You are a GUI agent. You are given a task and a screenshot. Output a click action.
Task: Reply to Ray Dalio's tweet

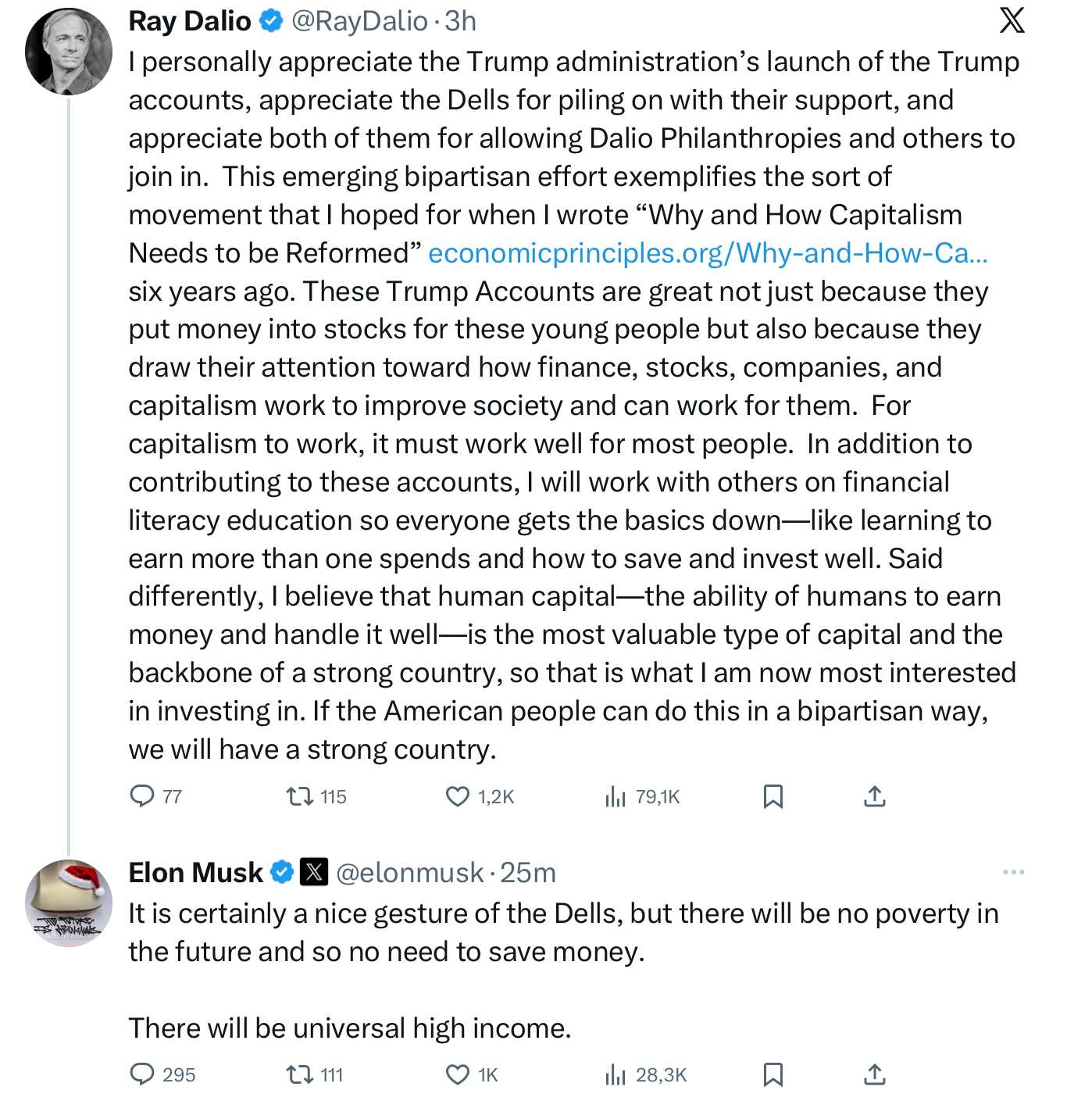tap(142, 796)
